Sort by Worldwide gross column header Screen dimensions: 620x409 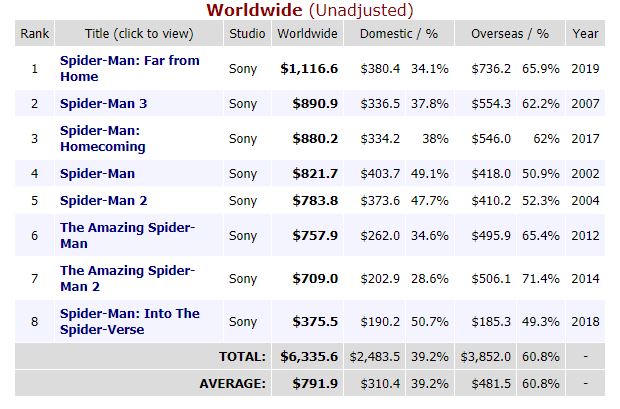point(308,34)
